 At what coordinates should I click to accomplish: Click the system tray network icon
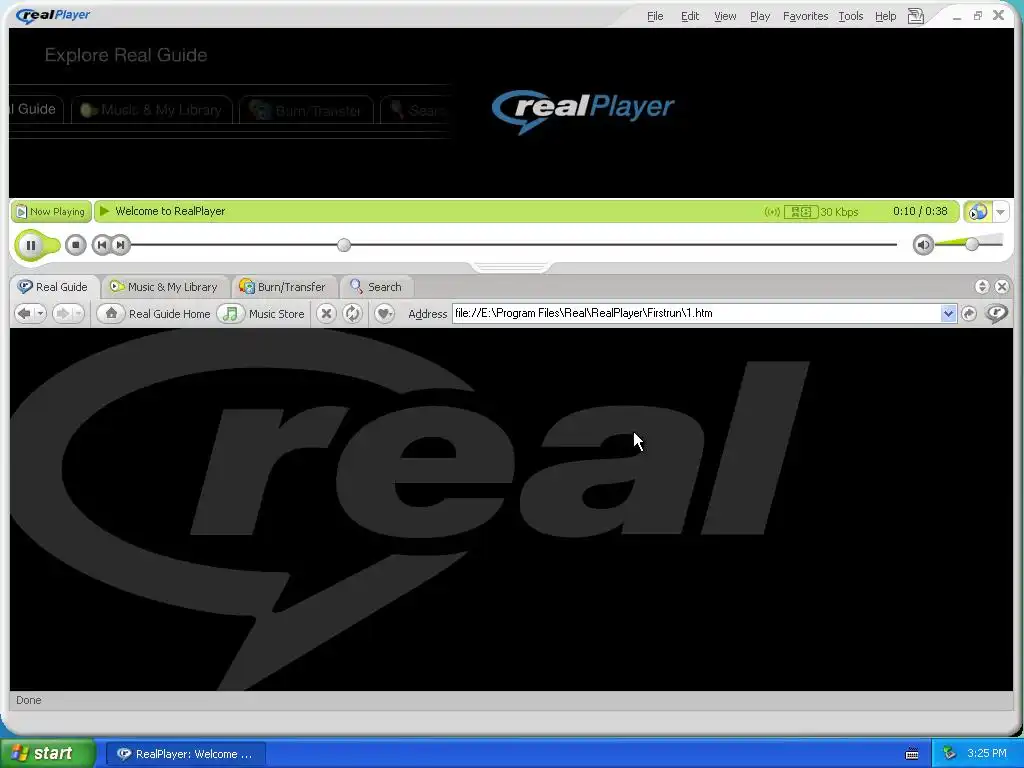point(950,754)
